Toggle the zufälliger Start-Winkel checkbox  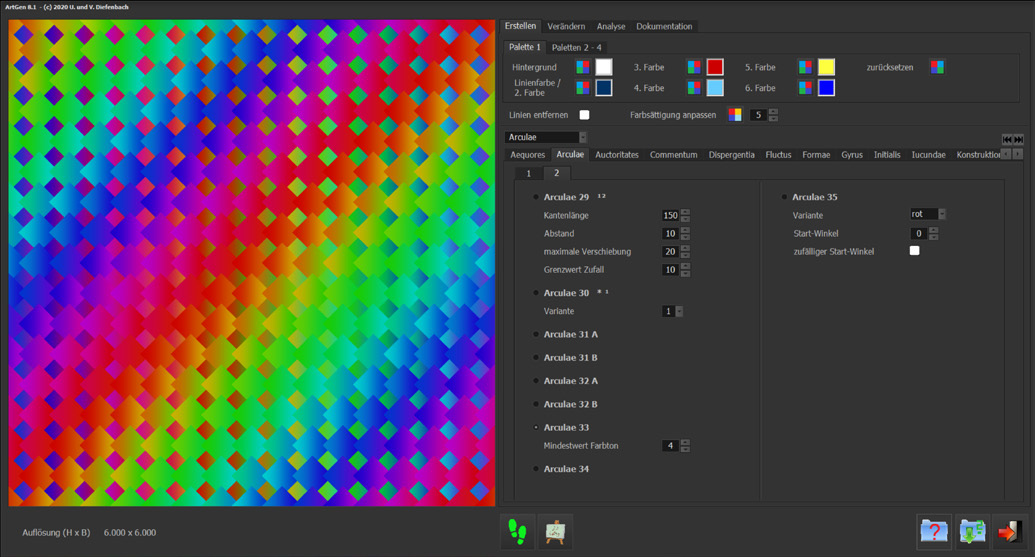pyautogui.click(x=914, y=251)
